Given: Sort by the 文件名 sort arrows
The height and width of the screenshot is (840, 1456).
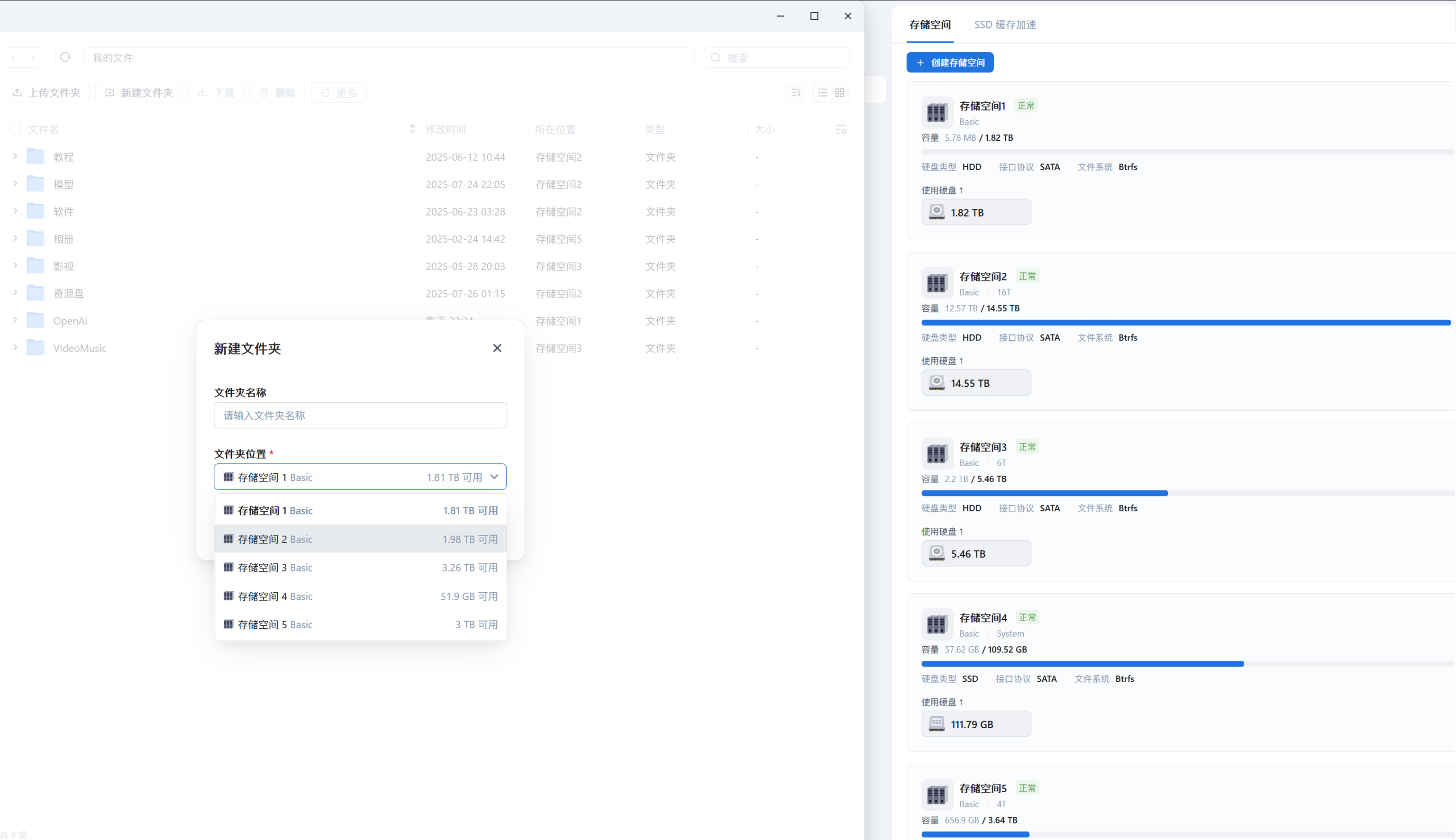Looking at the screenshot, I should [x=412, y=129].
